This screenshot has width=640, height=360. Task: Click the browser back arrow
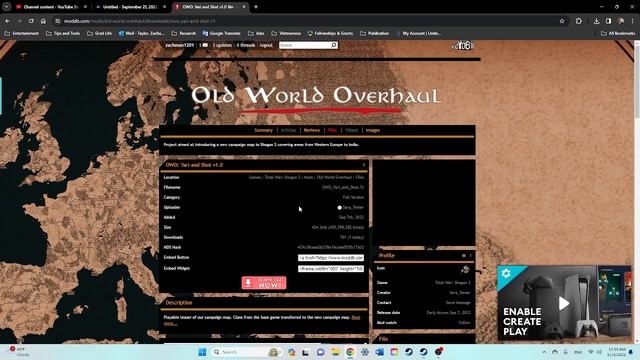(8, 21)
